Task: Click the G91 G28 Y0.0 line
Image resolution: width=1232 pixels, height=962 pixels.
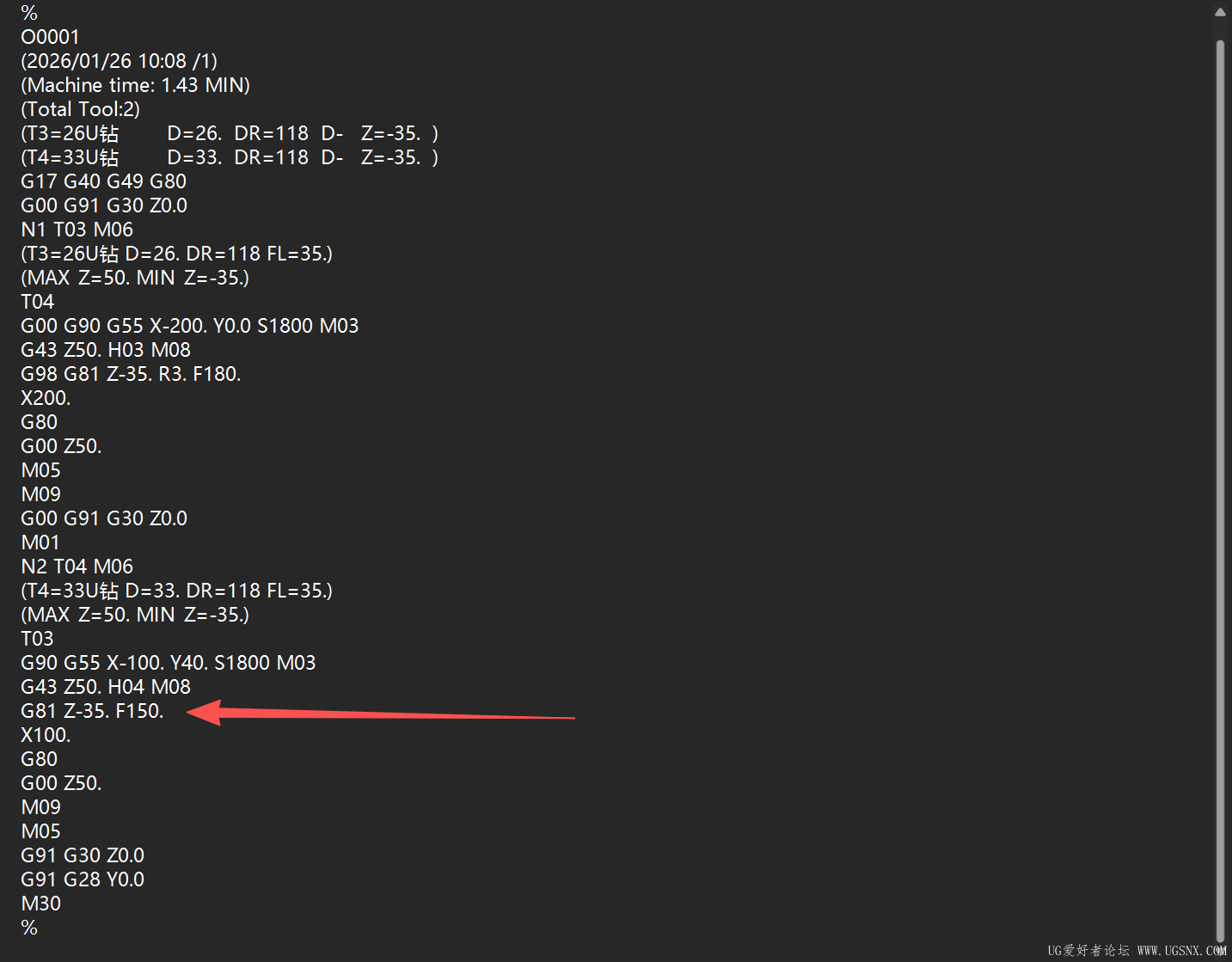Action: coord(83,879)
